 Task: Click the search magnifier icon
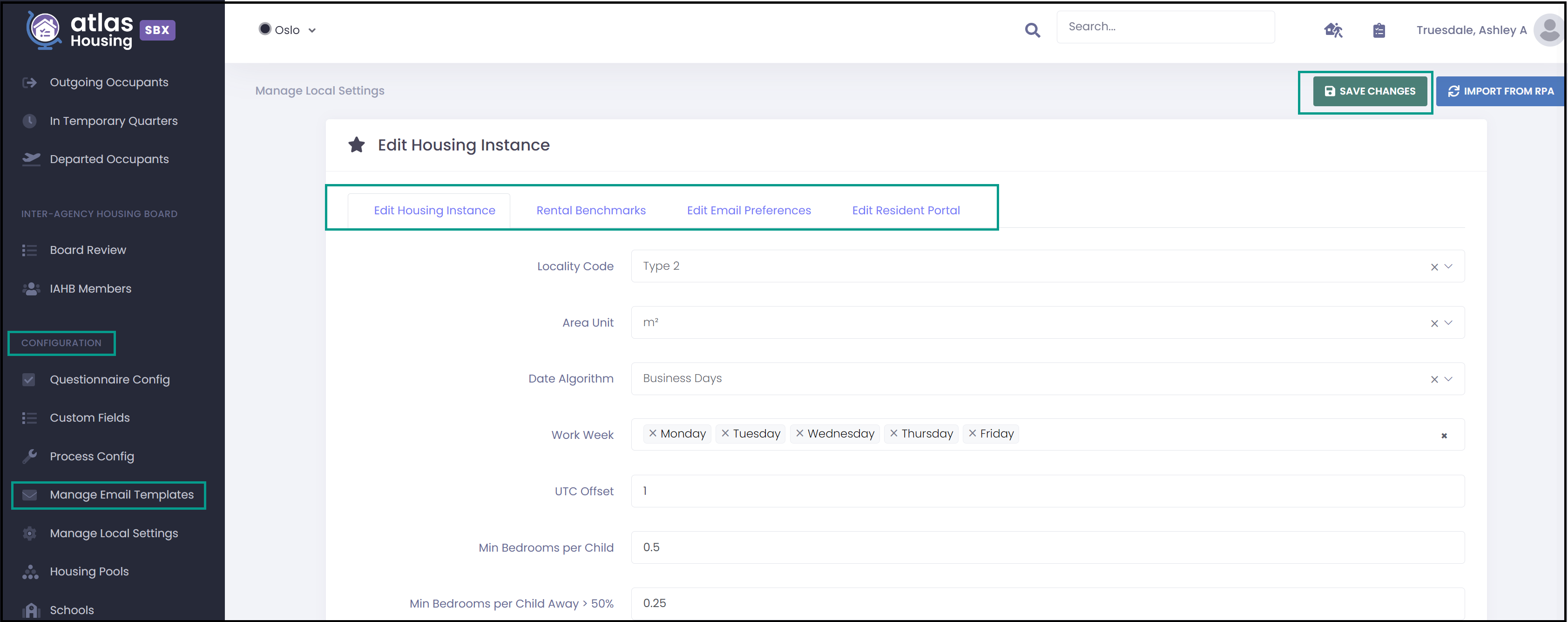click(x=1032, y=29)
